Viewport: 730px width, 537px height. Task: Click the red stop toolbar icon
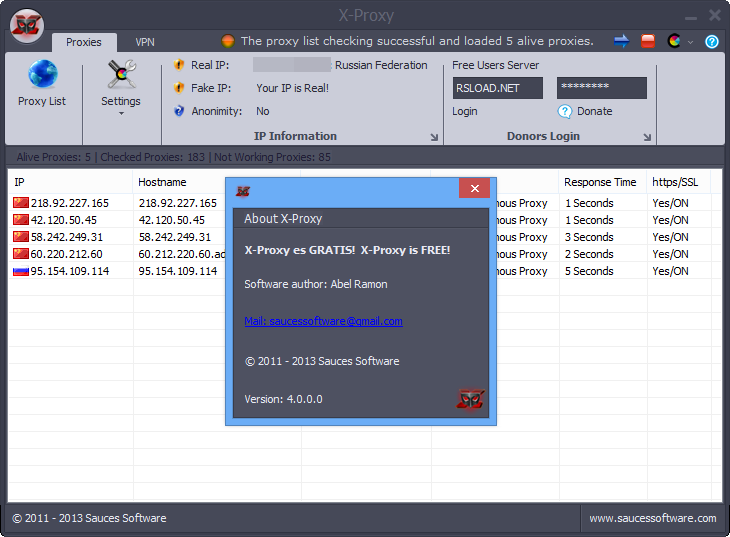click(648, 41)
